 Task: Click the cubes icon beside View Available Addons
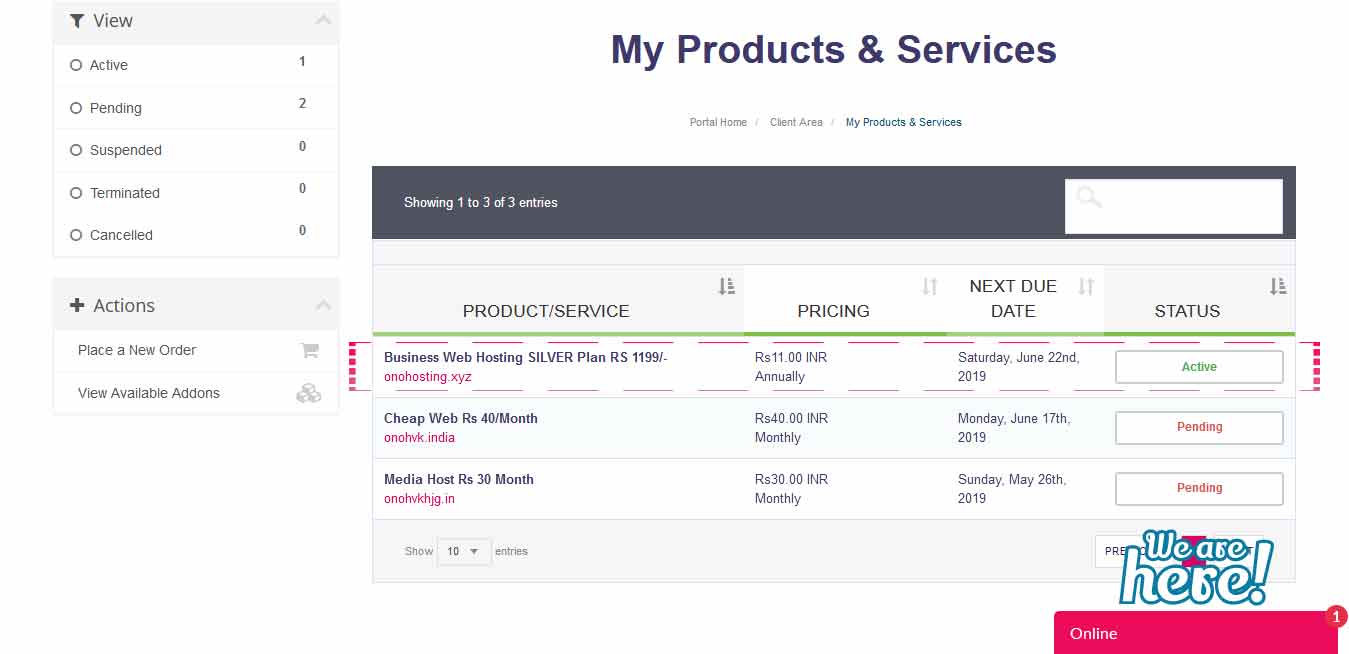pyautogui.click(x=309, y=394)
